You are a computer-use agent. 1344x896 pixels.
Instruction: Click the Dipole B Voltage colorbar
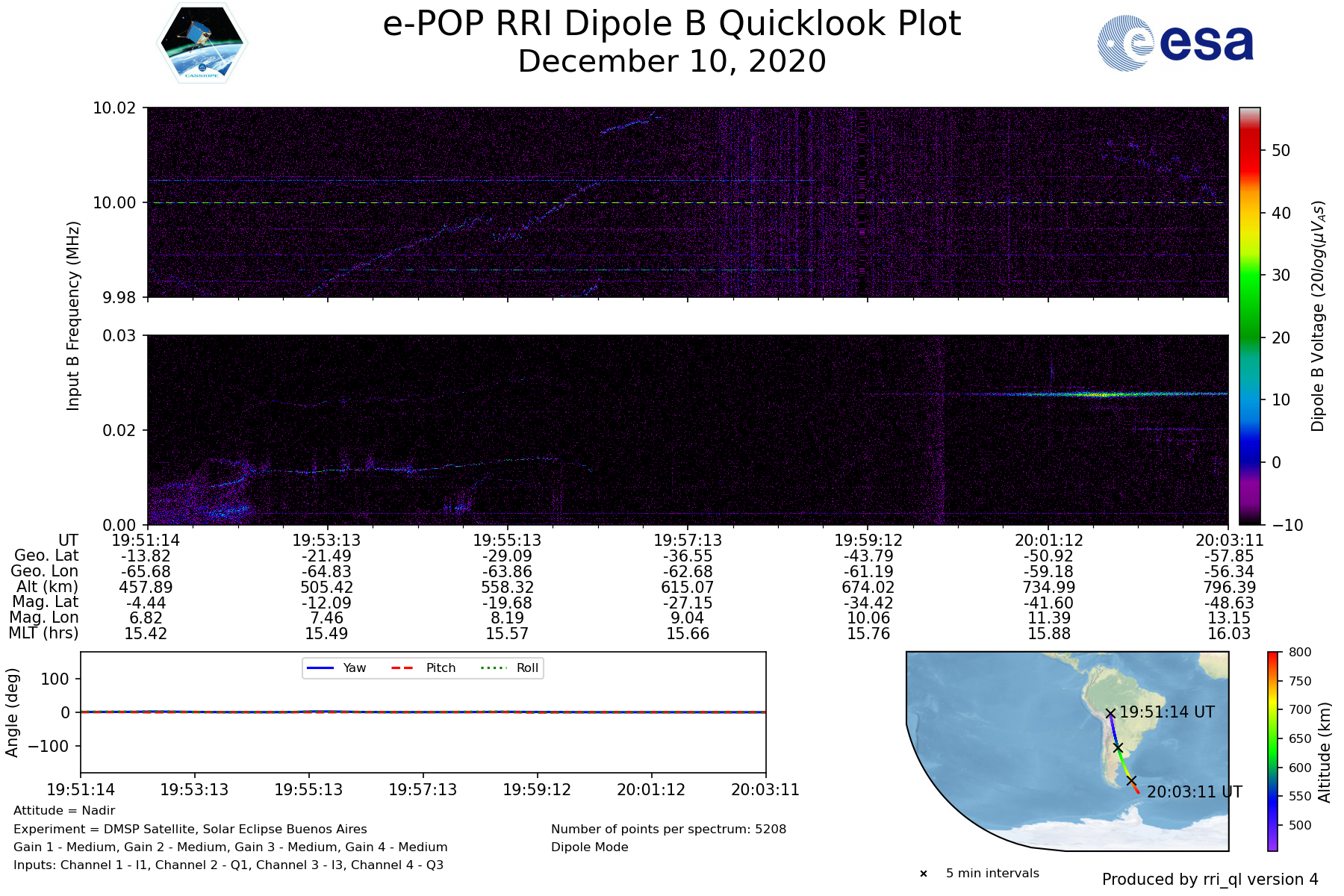pos(1249,316)
